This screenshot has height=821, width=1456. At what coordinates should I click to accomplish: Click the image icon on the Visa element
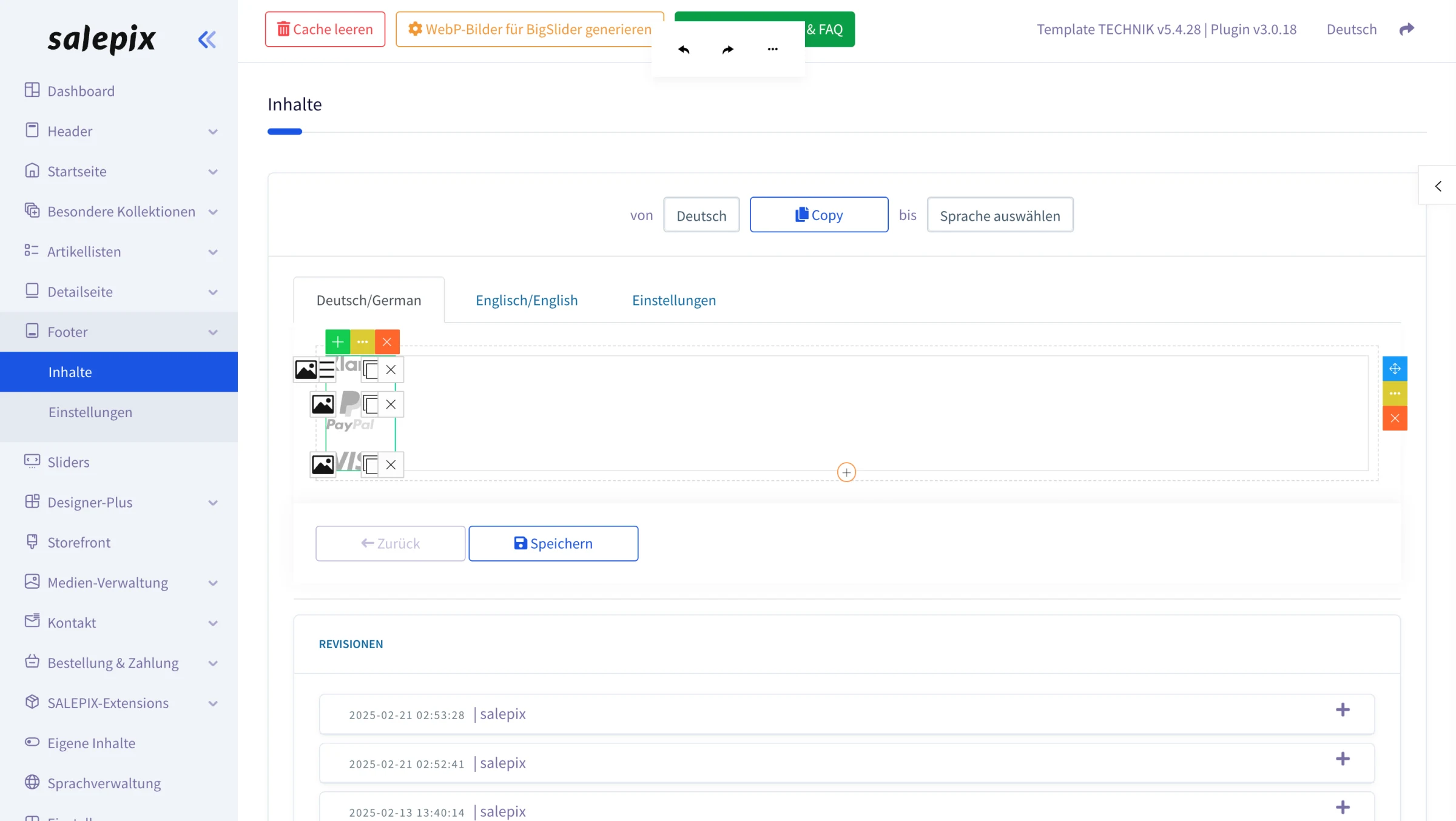(323, 464)
